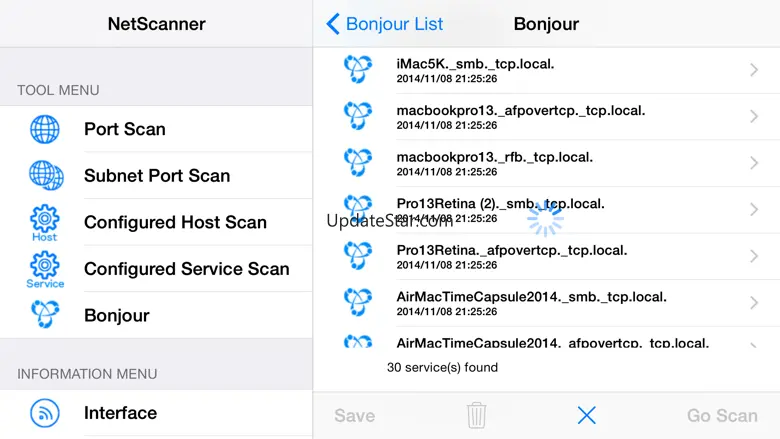Expand AirMacTimeCapsule2014._smb._tcp.local. chevron
This screenshot has width=780, height=439.
[754, 302]
